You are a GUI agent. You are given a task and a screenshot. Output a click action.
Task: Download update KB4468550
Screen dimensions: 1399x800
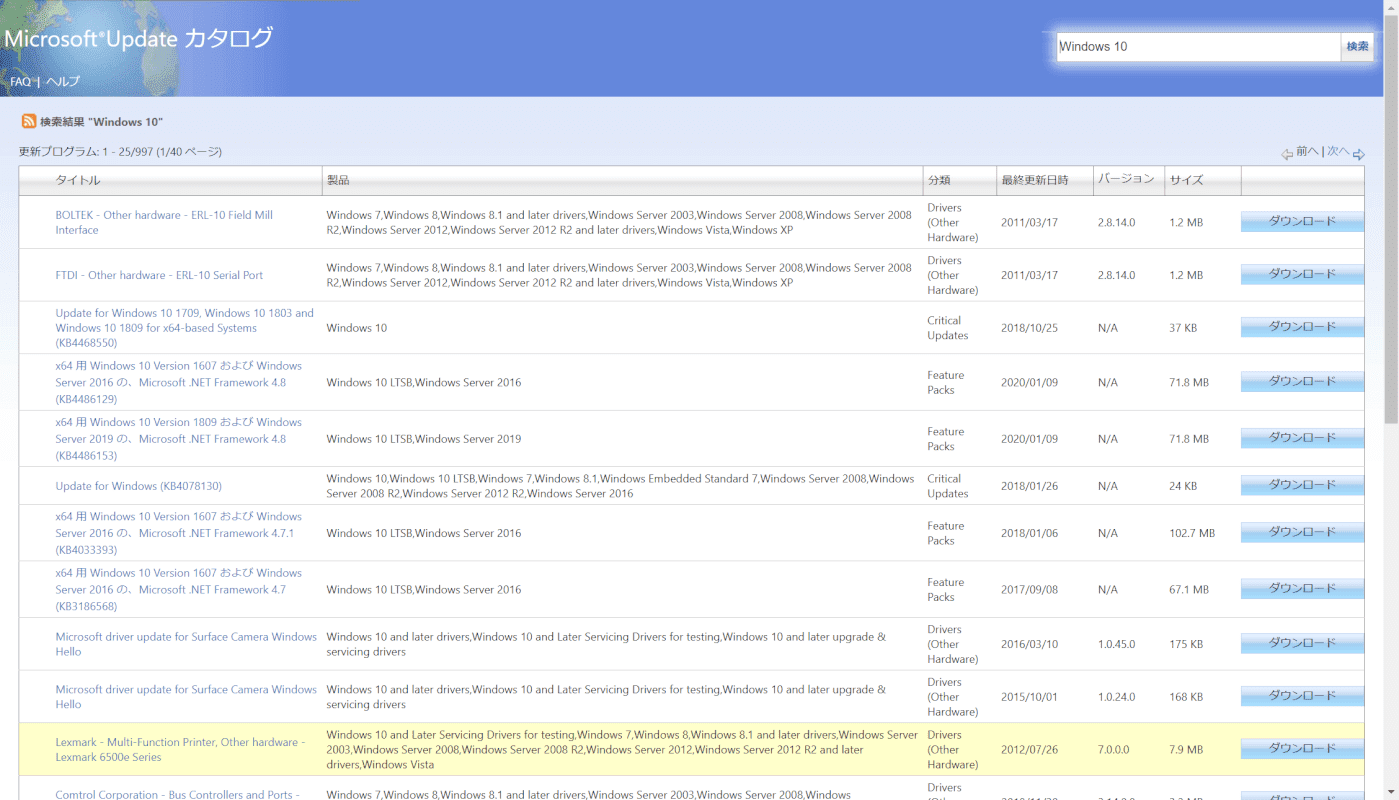pos(1302,328)
